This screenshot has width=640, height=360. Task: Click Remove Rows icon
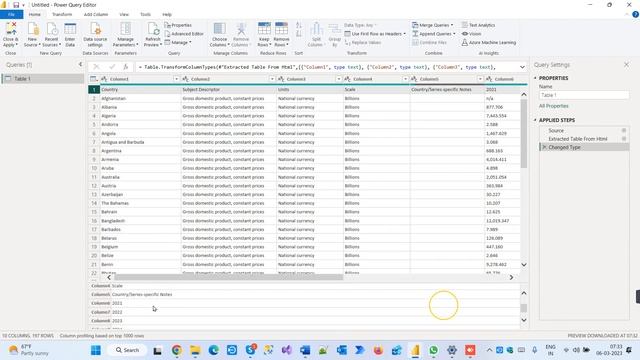tap(281, 29)
